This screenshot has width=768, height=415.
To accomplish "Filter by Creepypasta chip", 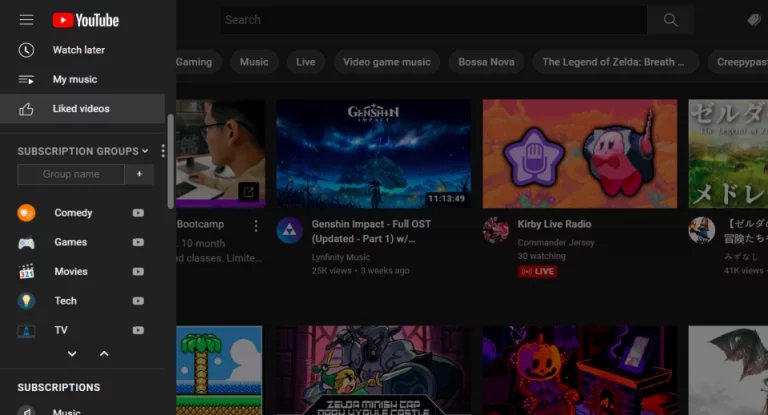I will (738, 62).
